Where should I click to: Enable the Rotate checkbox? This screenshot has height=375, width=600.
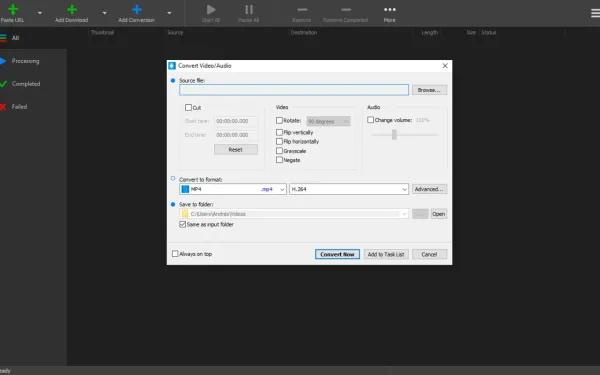pos(279,121)
